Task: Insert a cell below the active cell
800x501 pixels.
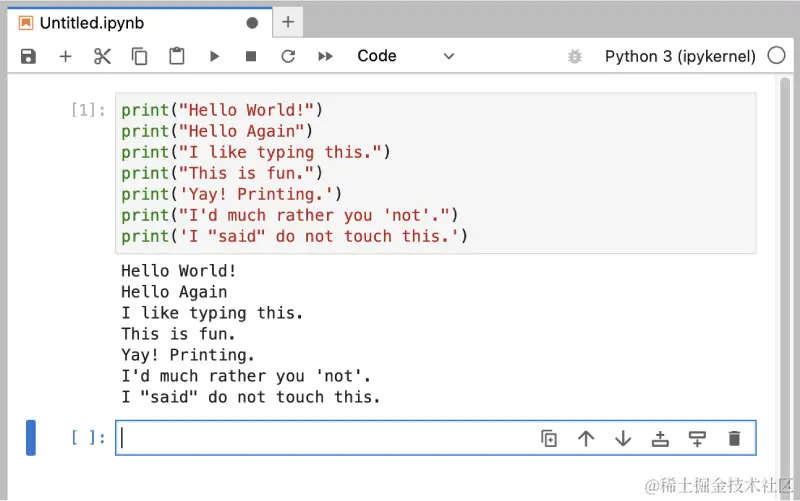Action: pyautogui.click(x=697, y=438)
